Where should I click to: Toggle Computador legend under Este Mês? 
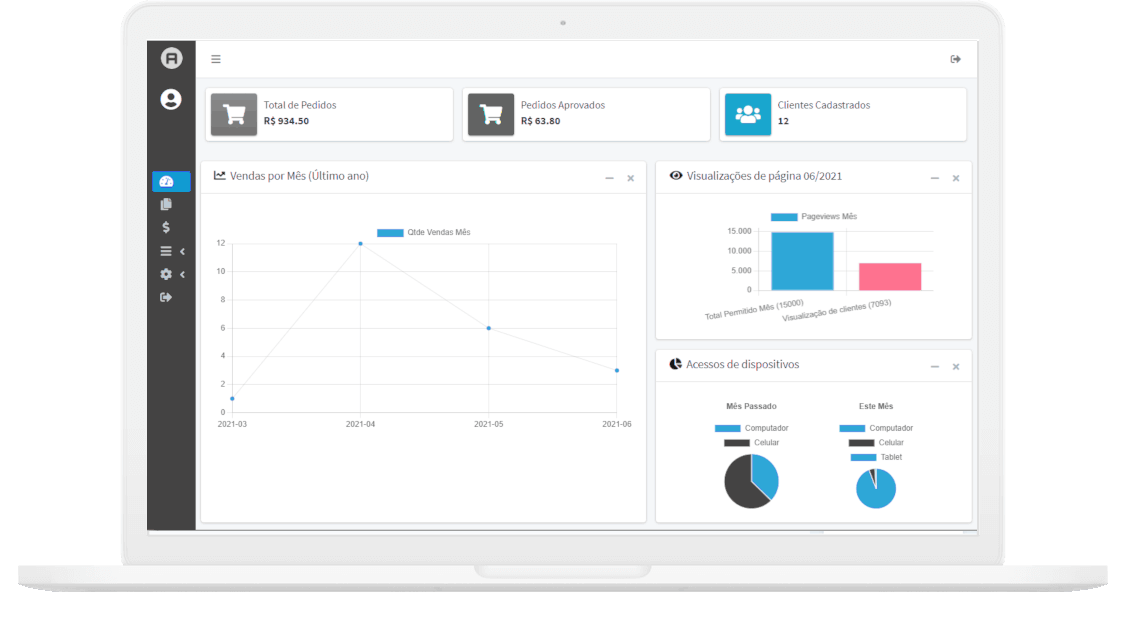point(876,428)
